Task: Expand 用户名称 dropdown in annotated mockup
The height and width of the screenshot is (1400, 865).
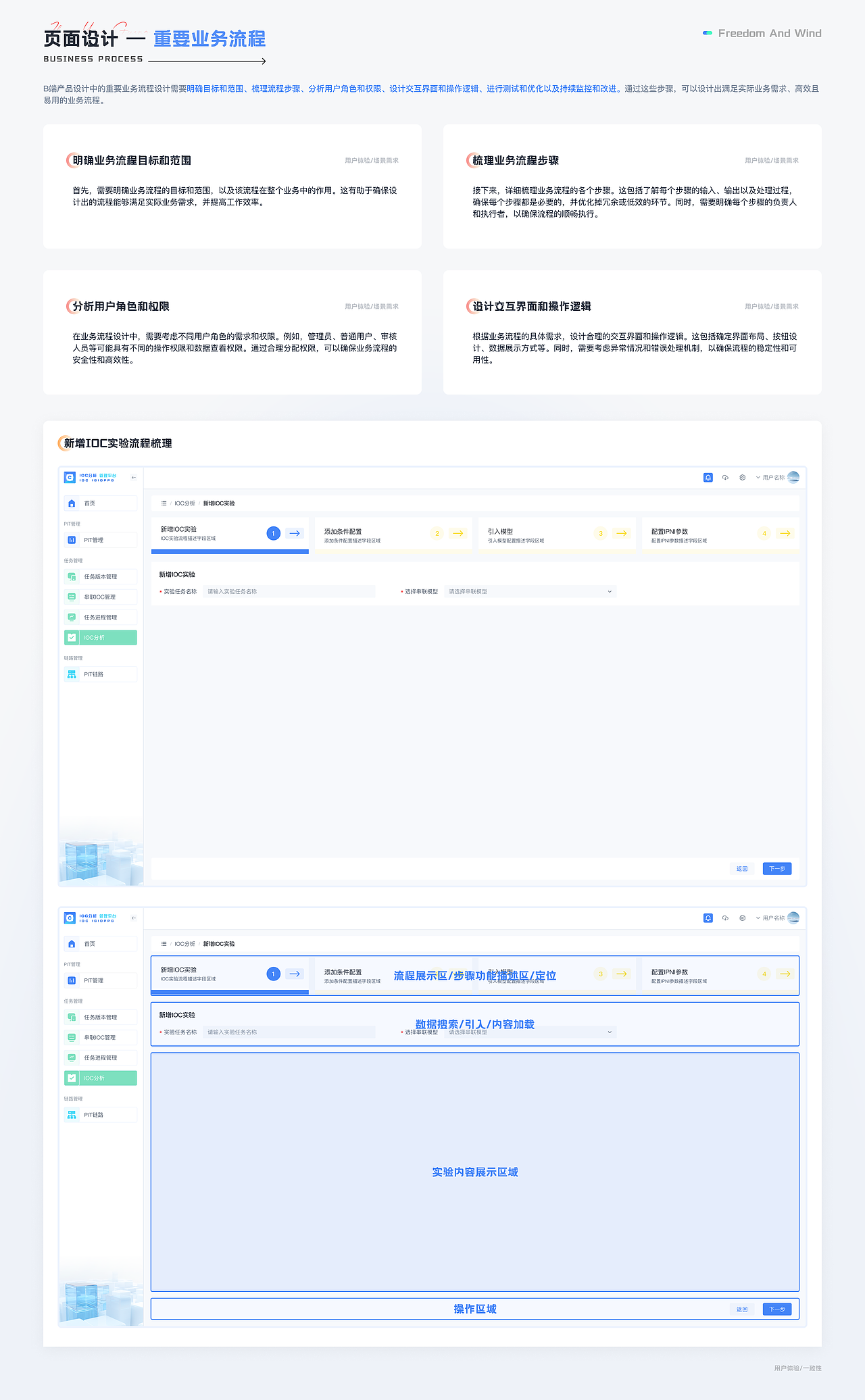Action: [770, 918]
